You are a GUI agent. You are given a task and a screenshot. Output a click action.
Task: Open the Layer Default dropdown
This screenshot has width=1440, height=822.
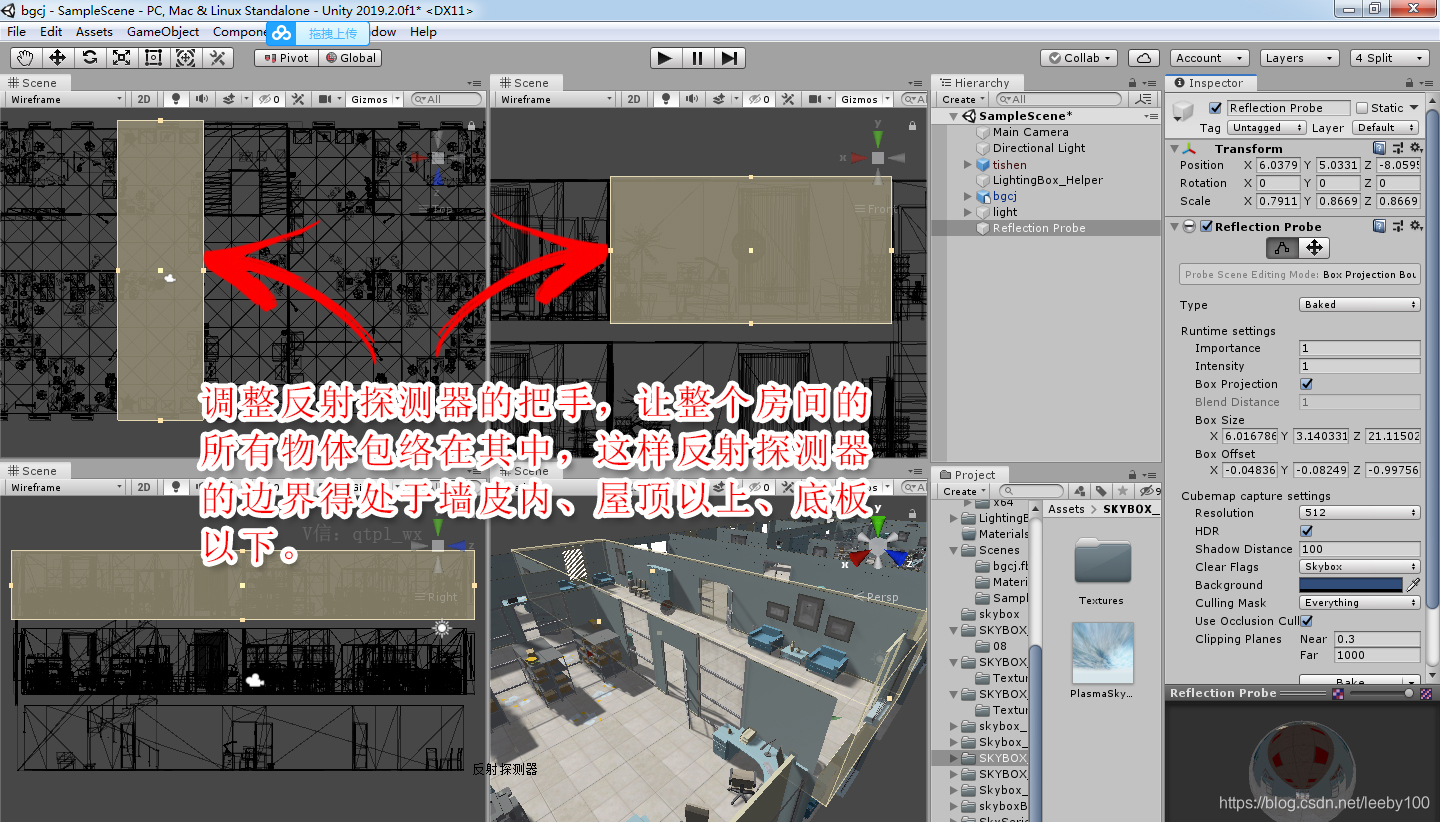[x=1386, y=128]
